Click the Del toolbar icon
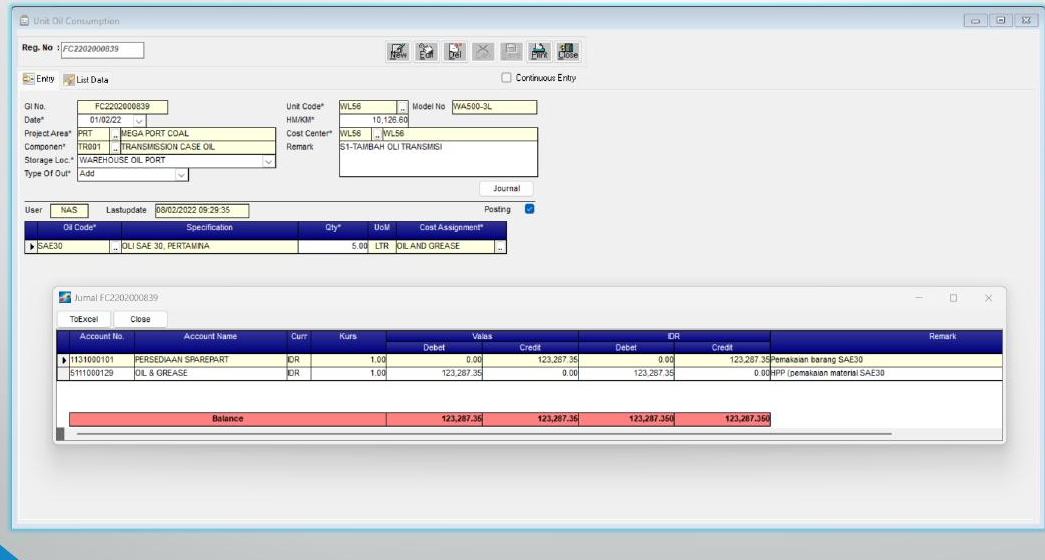 point(455,51)
